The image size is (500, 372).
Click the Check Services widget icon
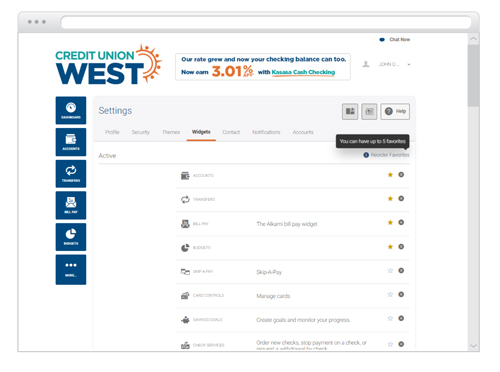(185, 345)
